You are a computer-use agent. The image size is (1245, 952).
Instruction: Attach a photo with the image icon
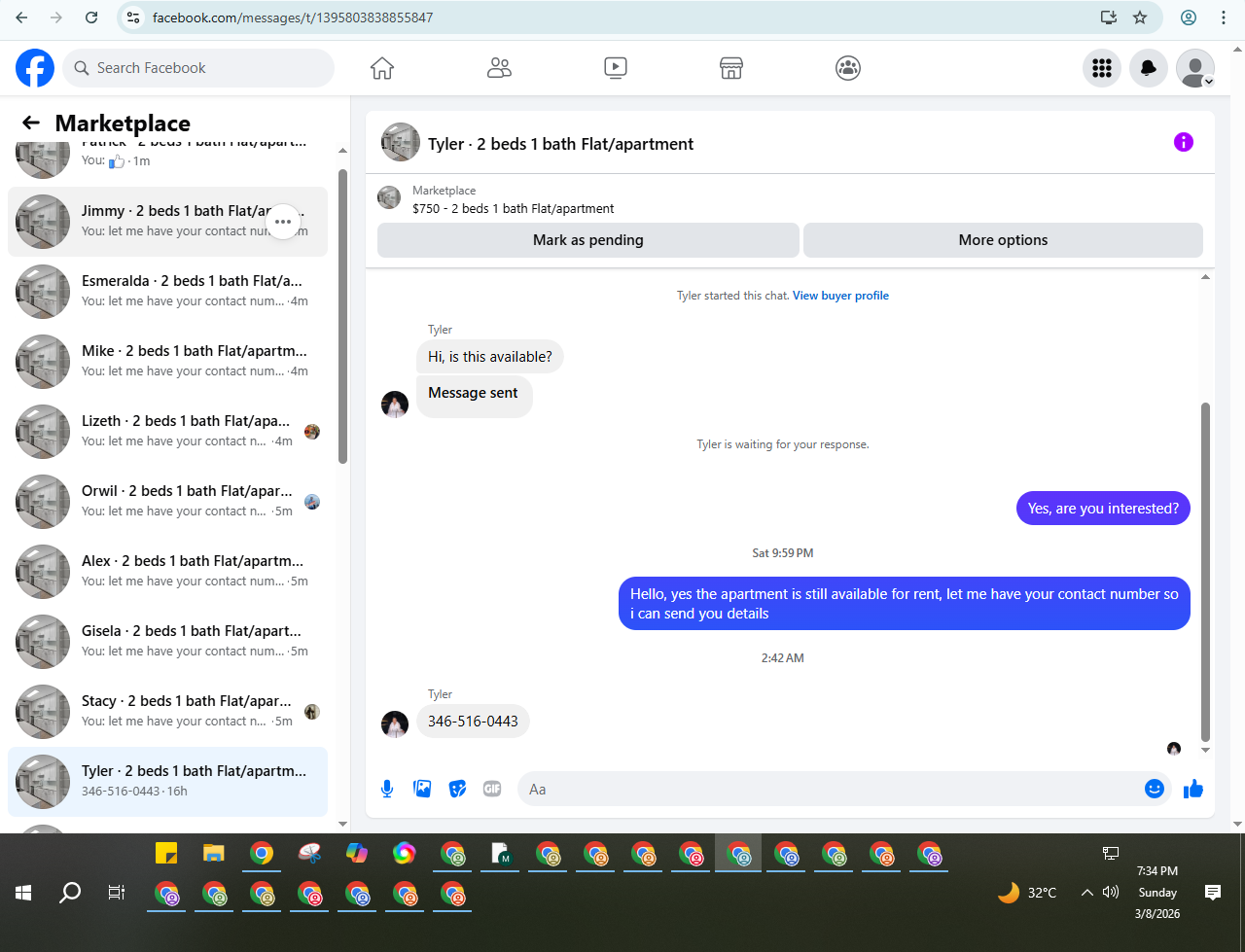pyautogui.click(x=422, y=789)
